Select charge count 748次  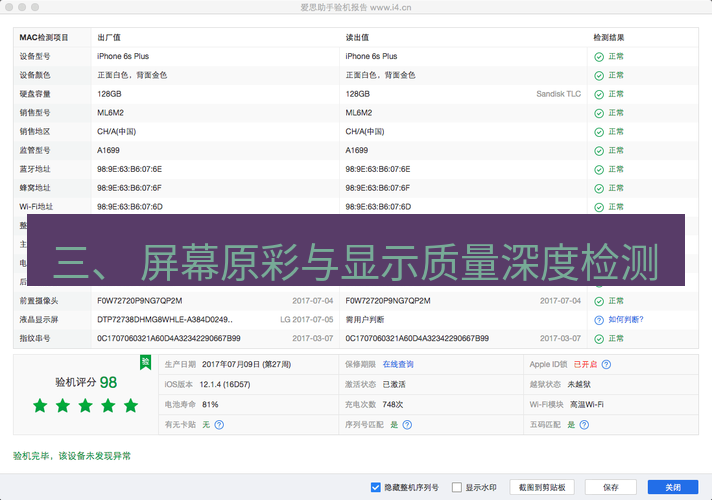(393, 404)
